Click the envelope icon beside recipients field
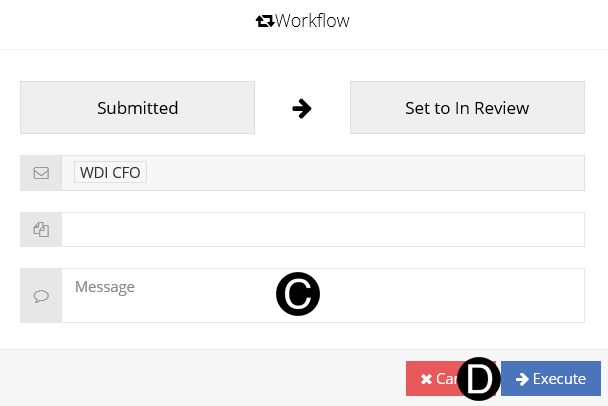 [41, 173]
